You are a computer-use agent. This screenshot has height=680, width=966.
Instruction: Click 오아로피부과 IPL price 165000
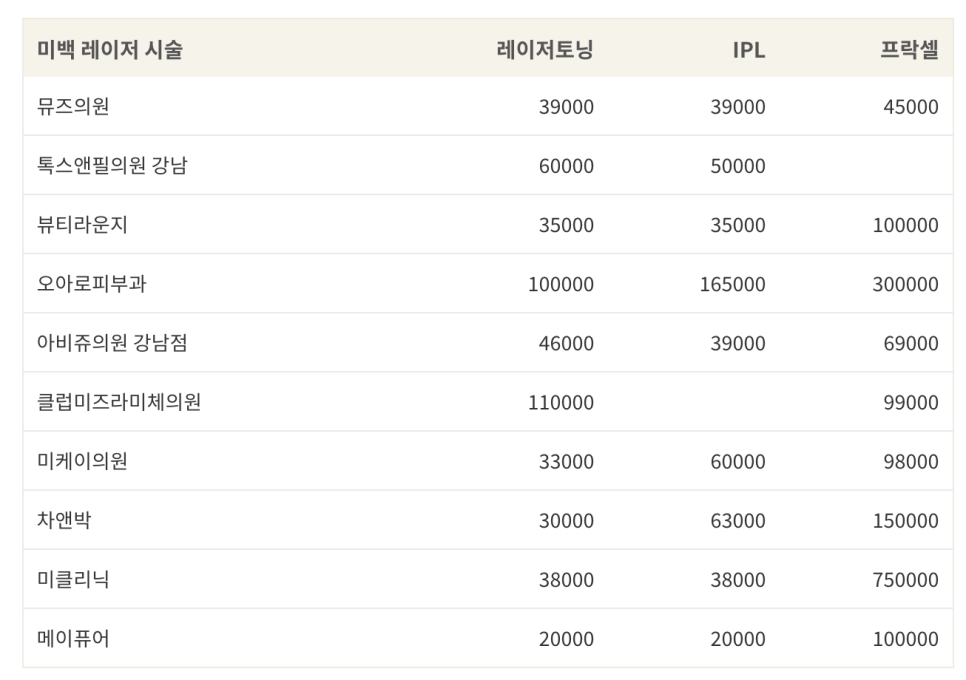pos(733,285)
